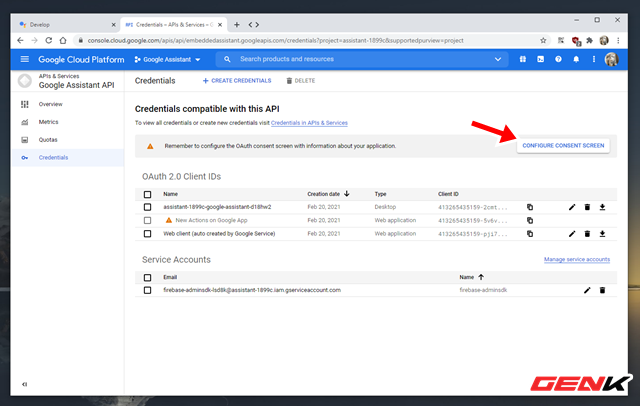
Task: Select all service accounts checkbox
Action: click(x=147, y=277)
